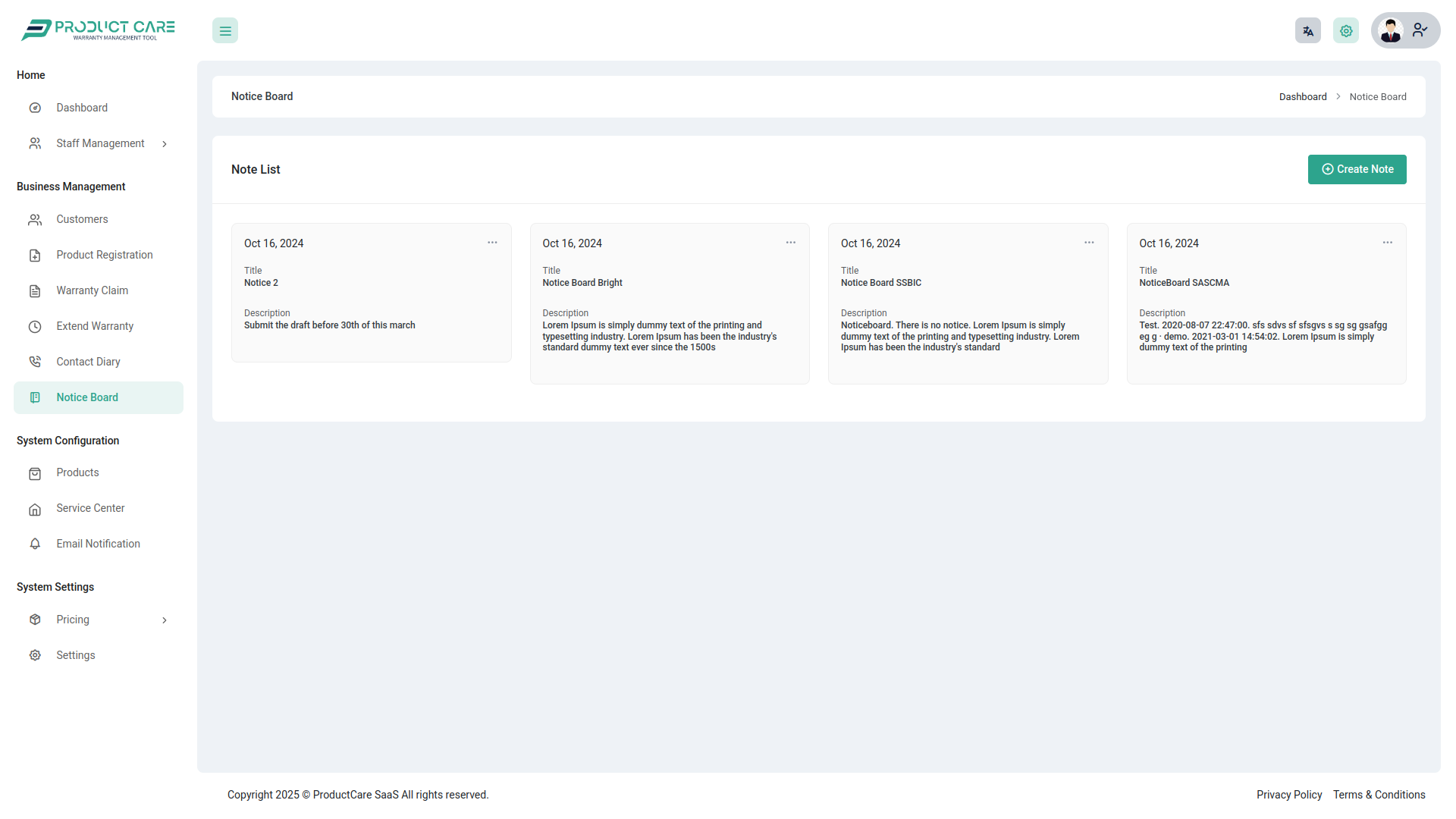Click the language translation icon in header
Image resolution: width=1456 pixels, height=819 pixels.
point(1307,30)
